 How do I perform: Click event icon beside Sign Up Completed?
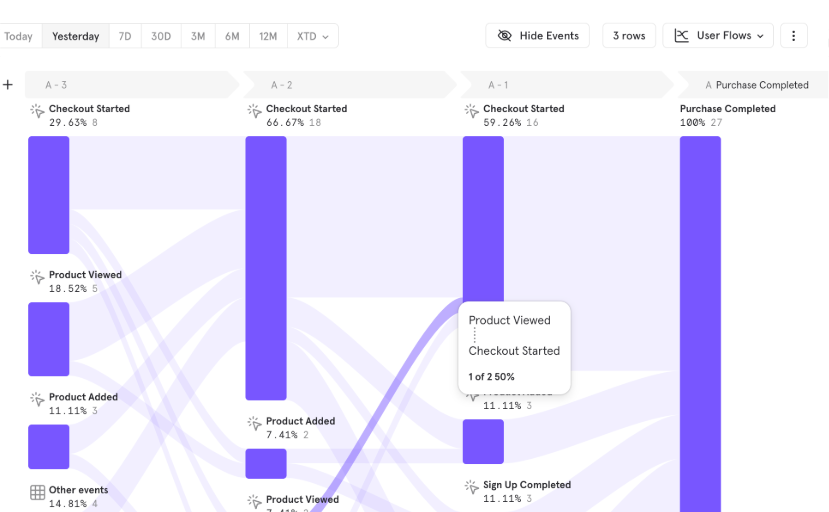(472, 487)
